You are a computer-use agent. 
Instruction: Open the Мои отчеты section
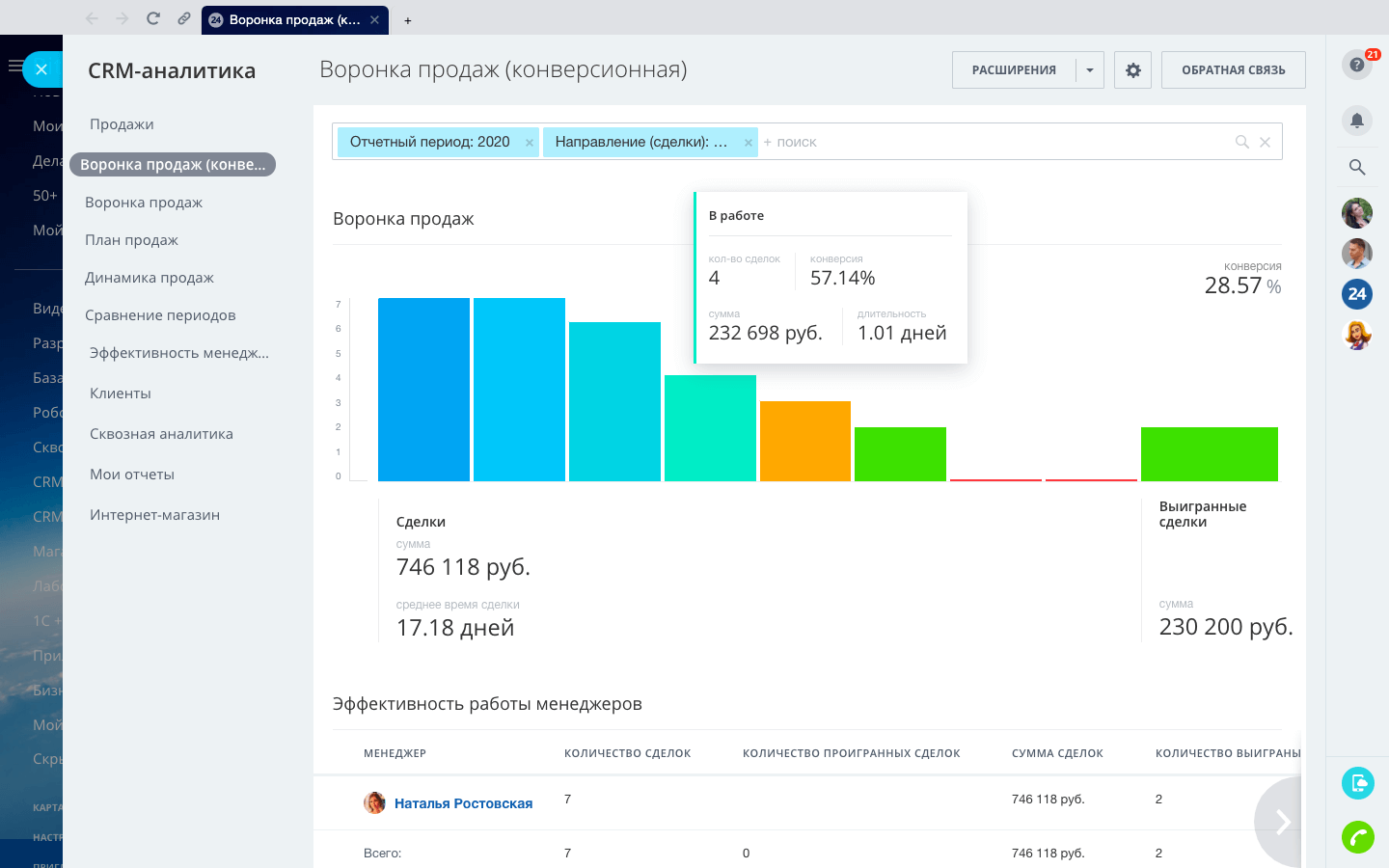[x=132, y=475]
